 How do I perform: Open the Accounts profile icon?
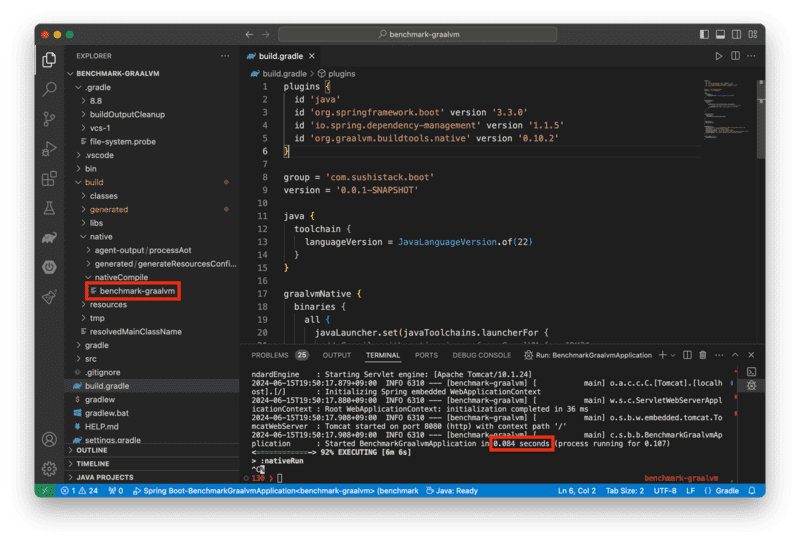49,439
